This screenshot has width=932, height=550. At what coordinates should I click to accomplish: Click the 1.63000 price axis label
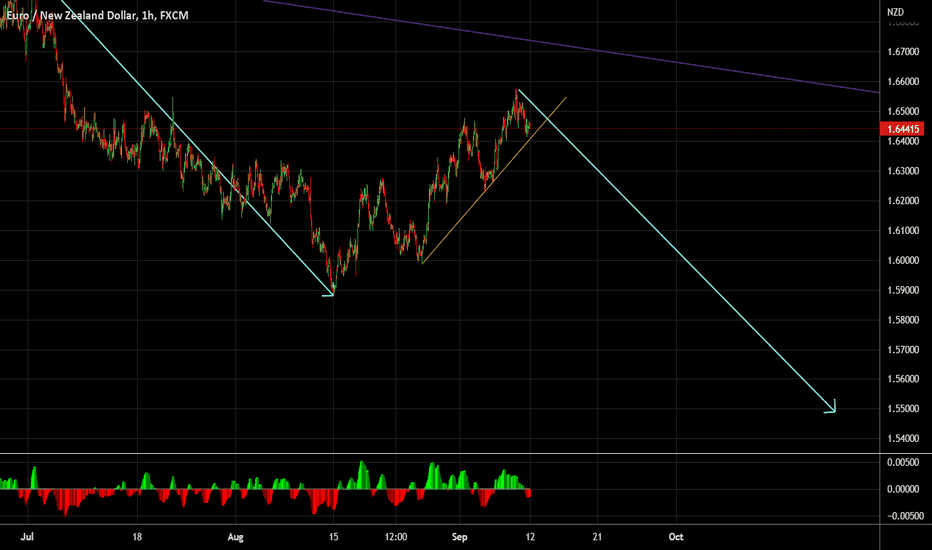click(903, 171)
